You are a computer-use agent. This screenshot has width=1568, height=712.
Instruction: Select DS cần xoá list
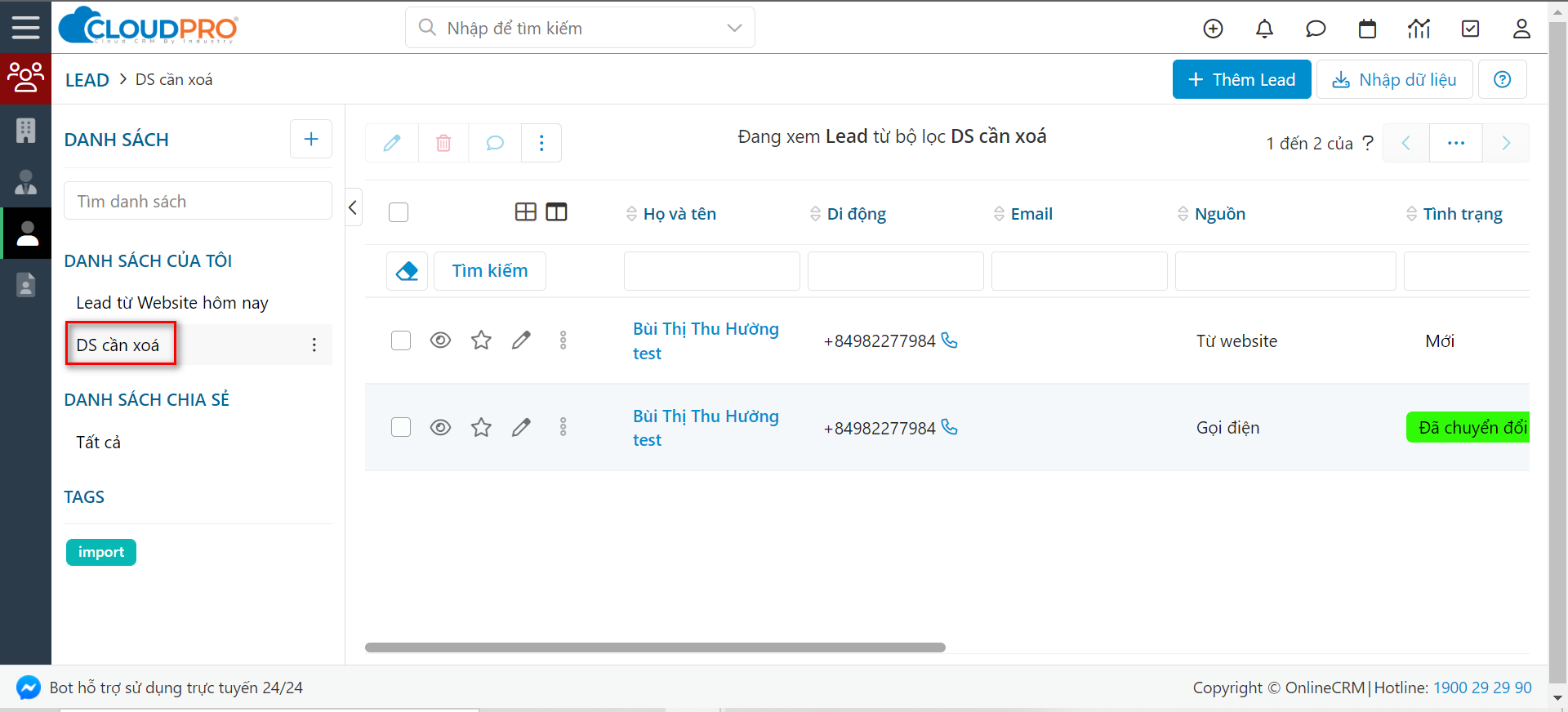(x=118, y=345)
